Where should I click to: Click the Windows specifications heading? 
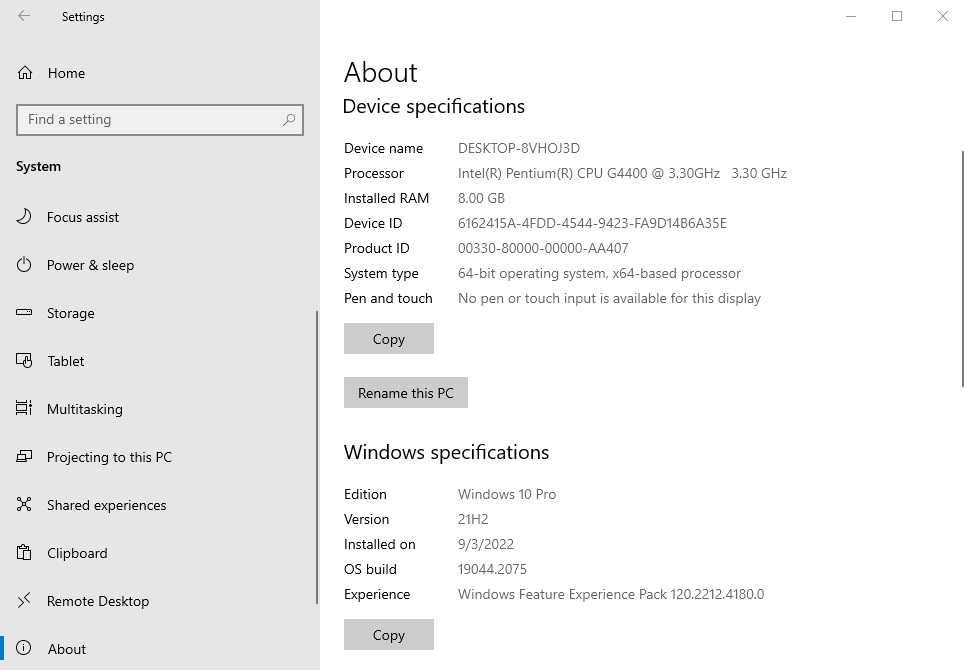coord(446,452)
